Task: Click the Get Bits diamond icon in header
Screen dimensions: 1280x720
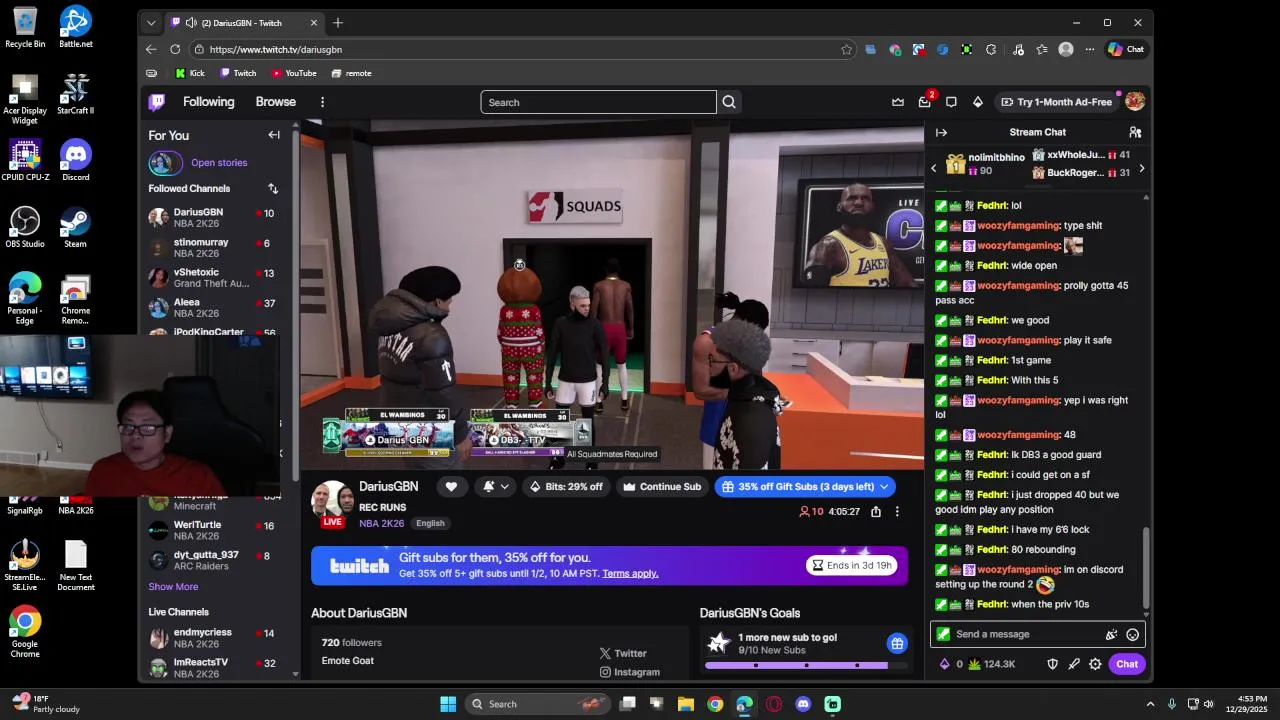Action: click(978, 102)
